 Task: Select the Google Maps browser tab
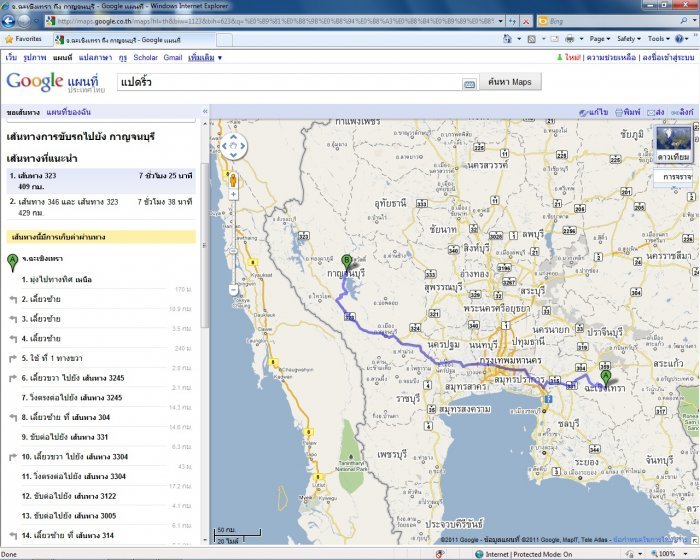133,40
